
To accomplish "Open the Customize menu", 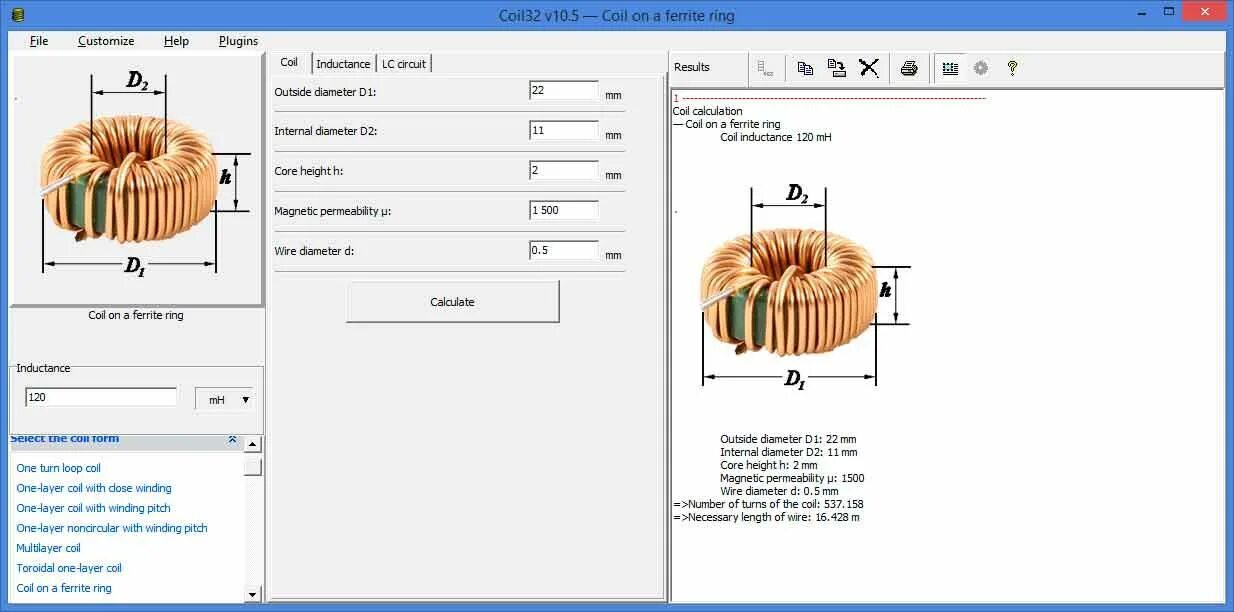I will (106, 41).
